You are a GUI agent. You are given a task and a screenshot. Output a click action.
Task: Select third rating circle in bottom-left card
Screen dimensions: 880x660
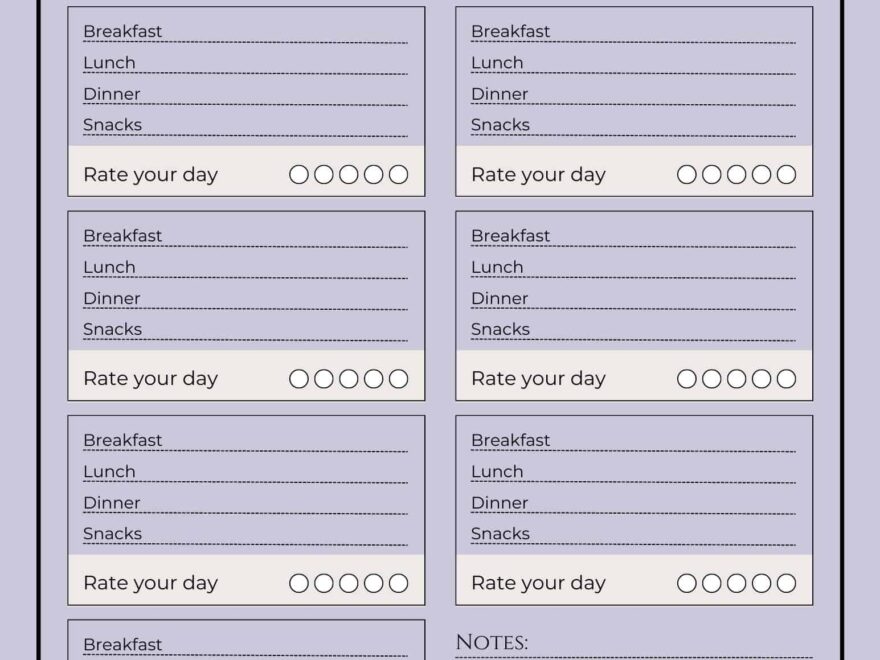click(348, 583)
